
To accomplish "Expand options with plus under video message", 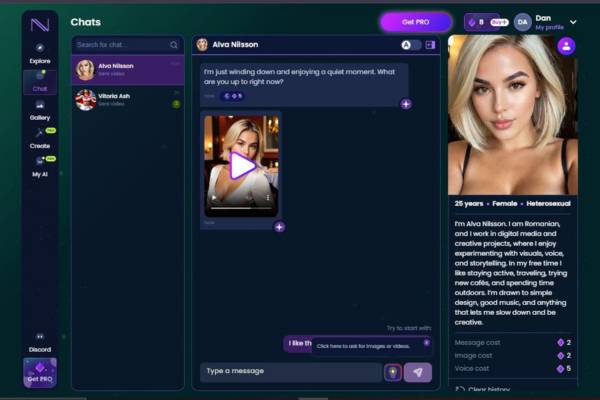I will (279, 226).
